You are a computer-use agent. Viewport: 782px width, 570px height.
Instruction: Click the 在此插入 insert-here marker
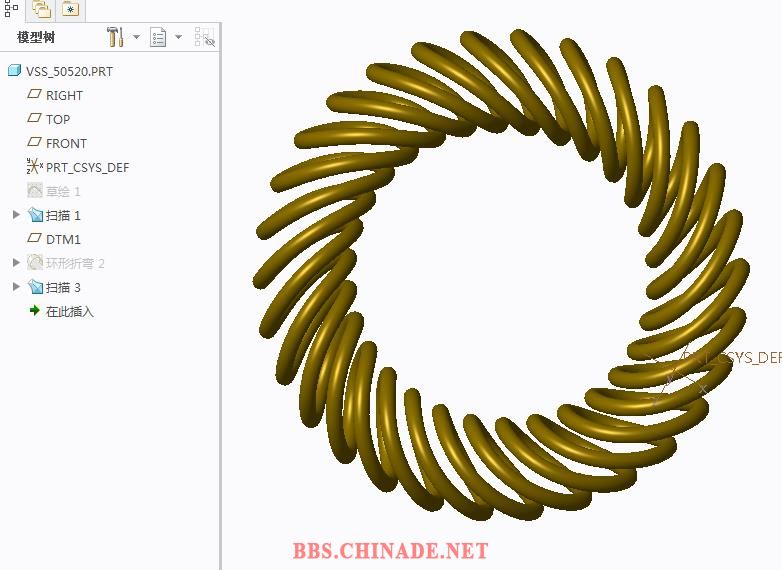[x=70, y=312]
